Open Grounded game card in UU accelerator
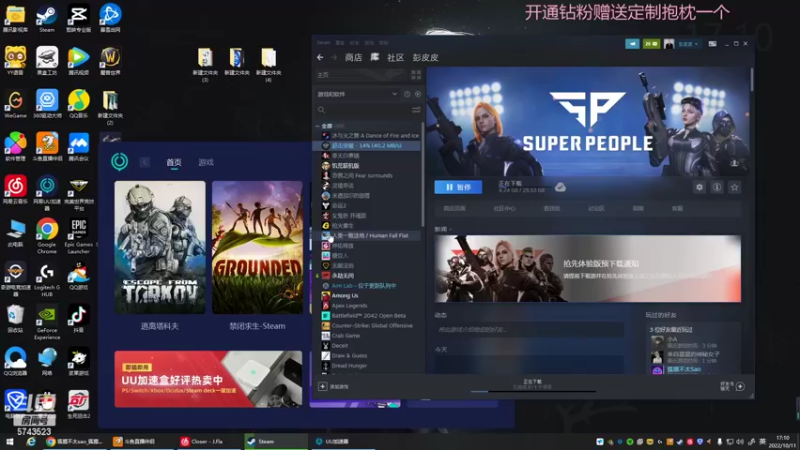 [x=257, y=247]
